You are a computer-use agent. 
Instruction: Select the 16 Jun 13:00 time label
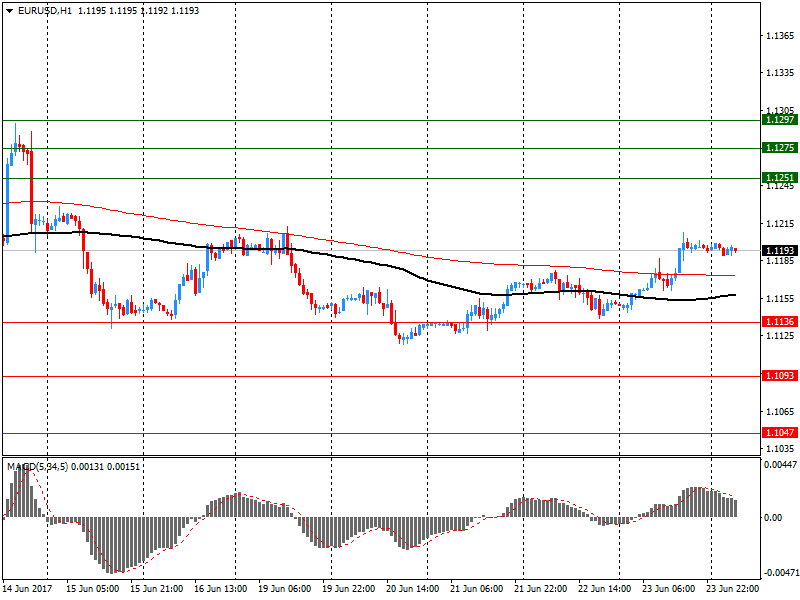220,589
